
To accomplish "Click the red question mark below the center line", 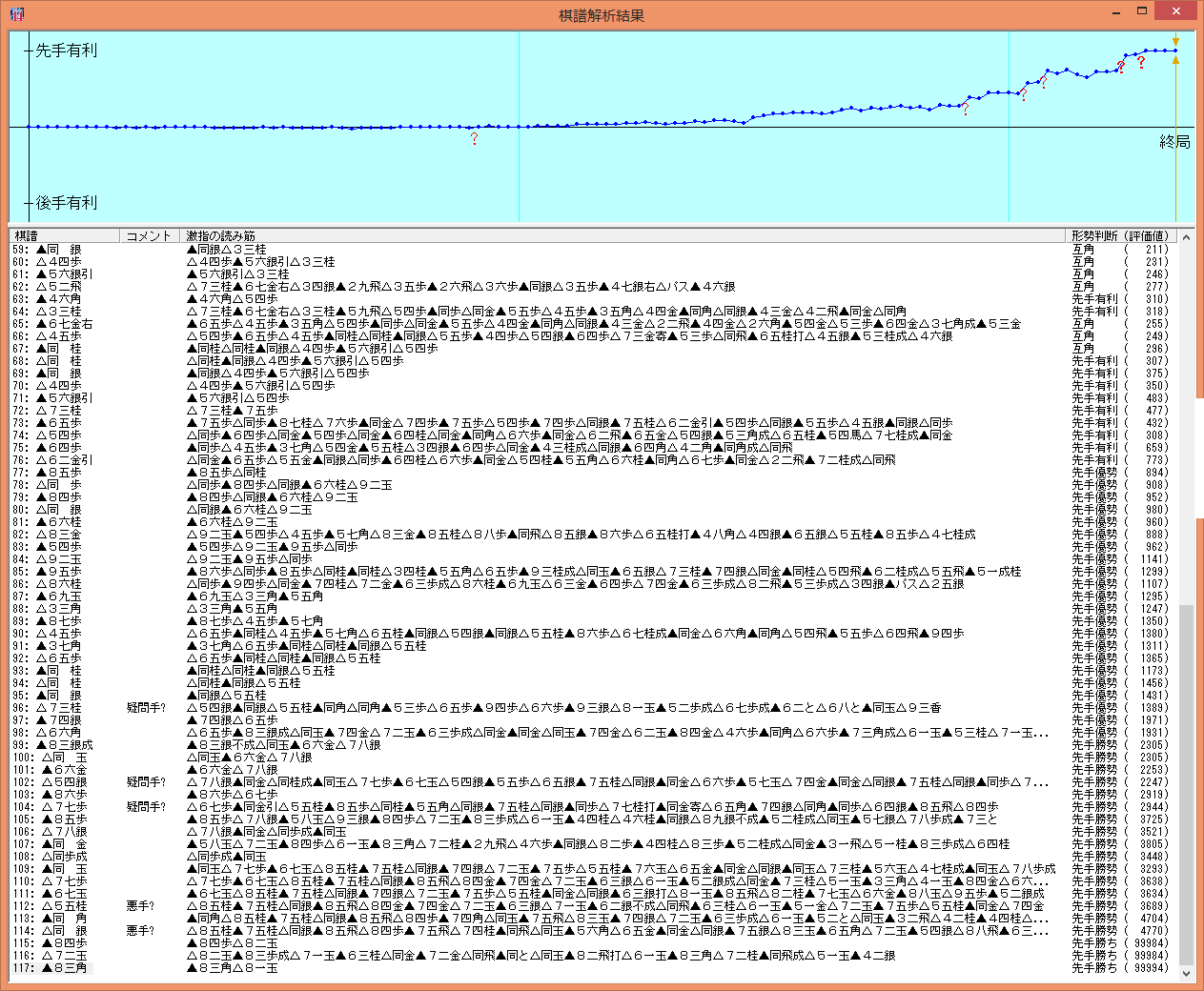I will [x=474, y=139].
